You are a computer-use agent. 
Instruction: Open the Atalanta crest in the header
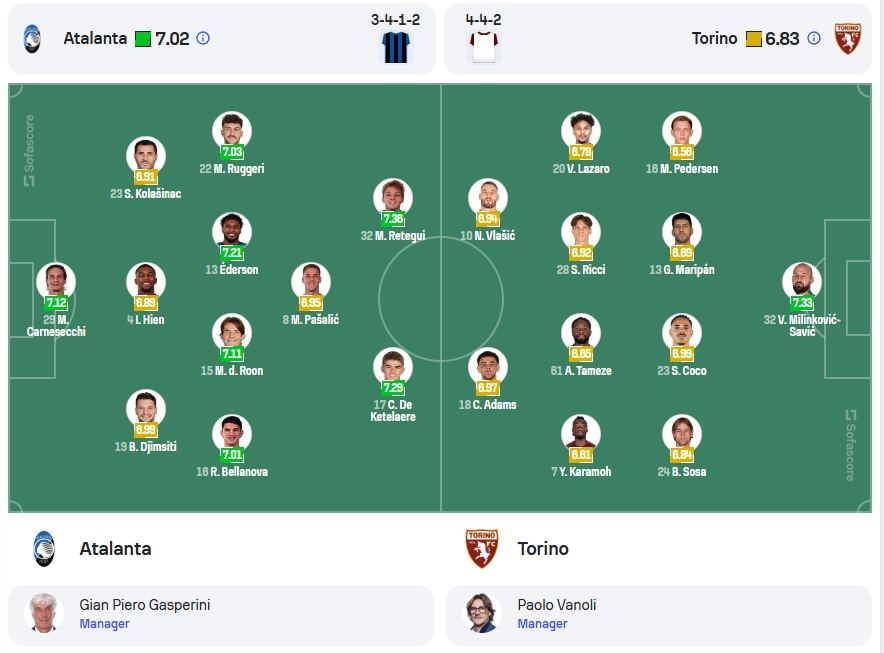[32, 38]
